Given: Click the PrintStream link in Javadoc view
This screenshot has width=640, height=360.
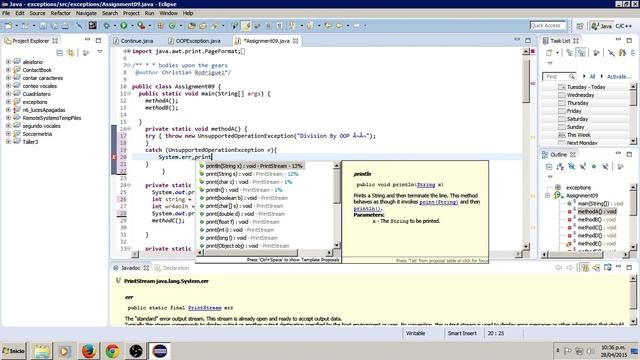Looking at the screenshot, I should click(204, 308).
